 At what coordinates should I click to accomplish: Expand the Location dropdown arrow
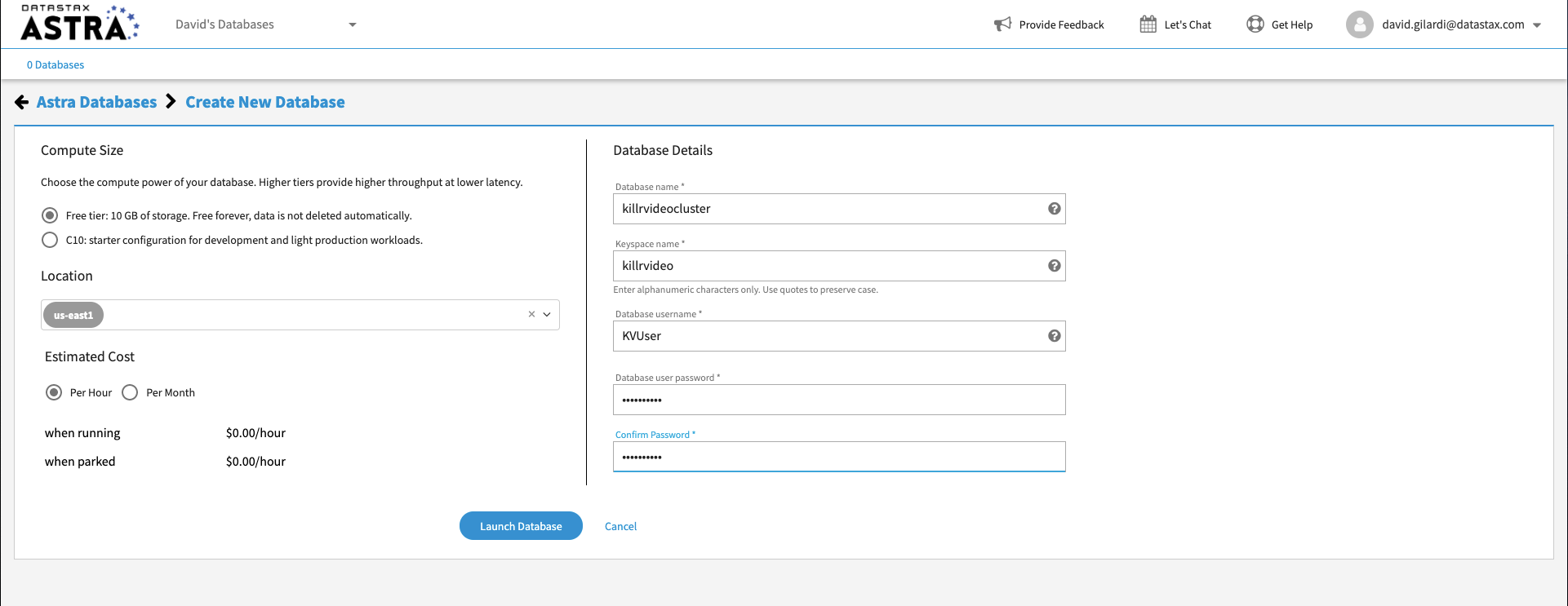coord(547,314)
